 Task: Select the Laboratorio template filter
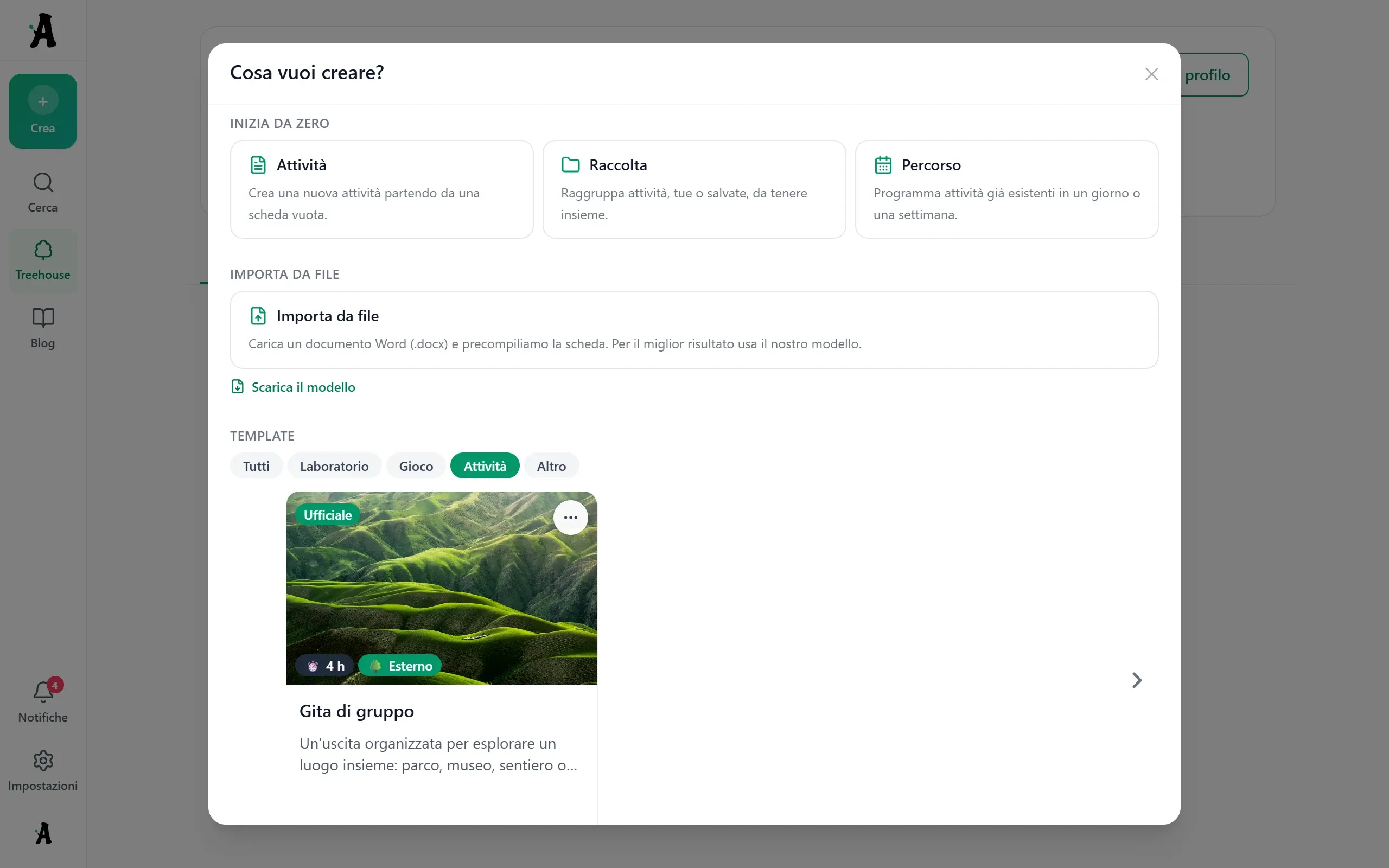point(334,465)
